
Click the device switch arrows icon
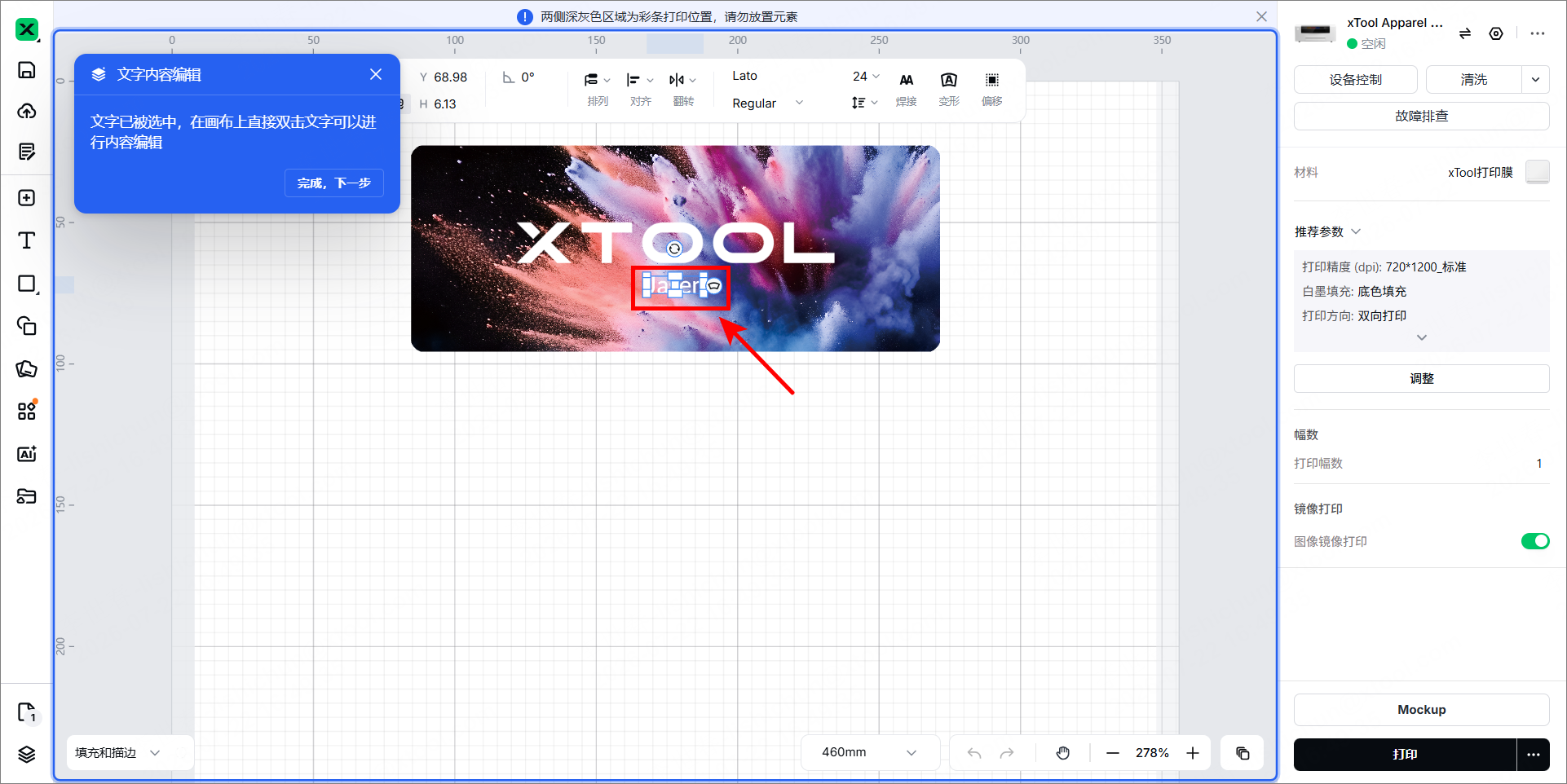1465,33
